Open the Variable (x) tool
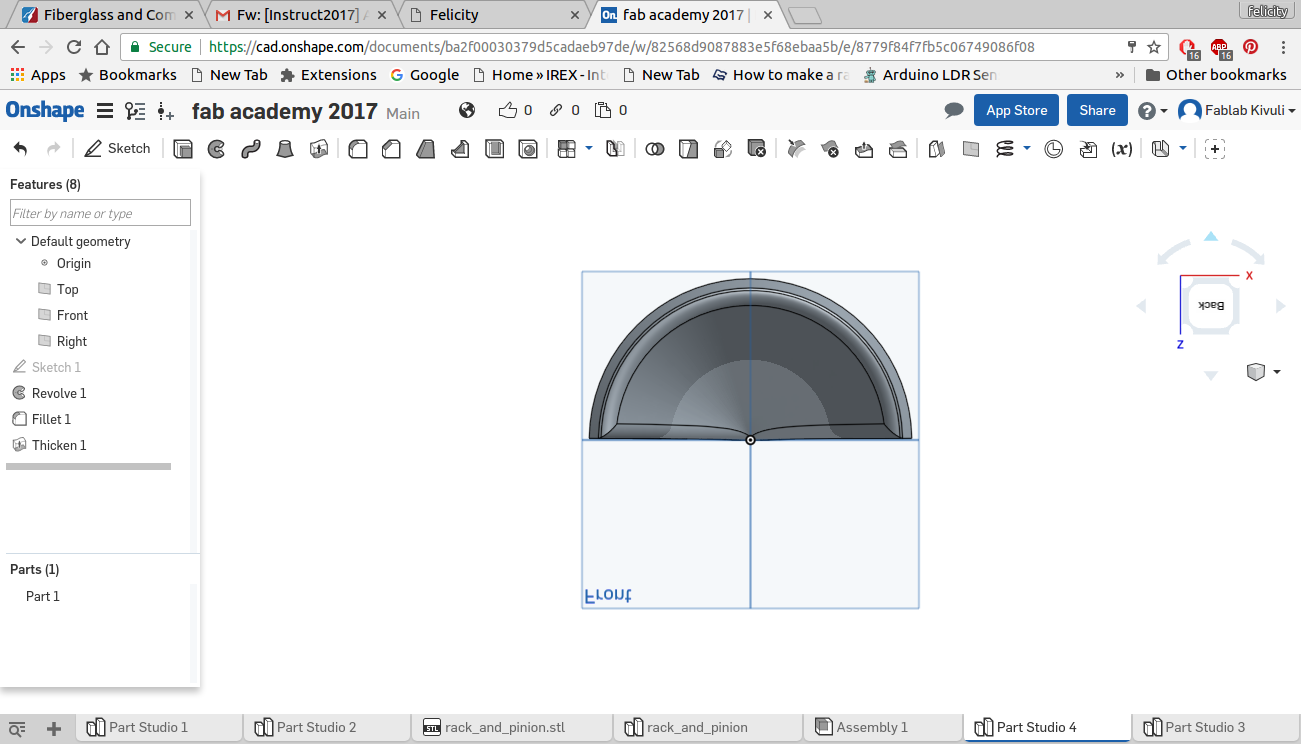This screenshot has height=744, width=1301. pos(1122,149)
